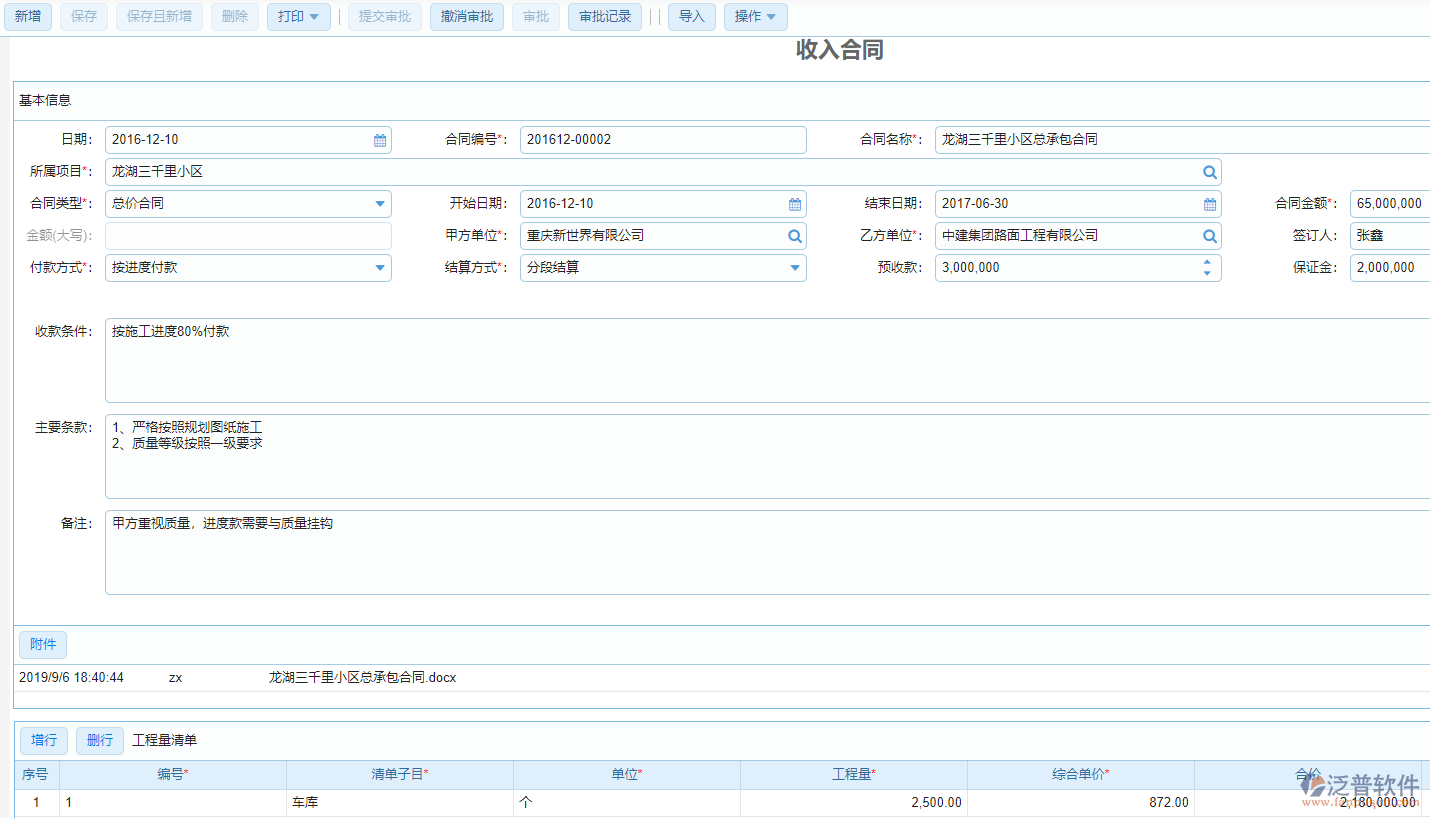
Task: Open the 合同类型 dropdown list
Action: click(380, 203)
